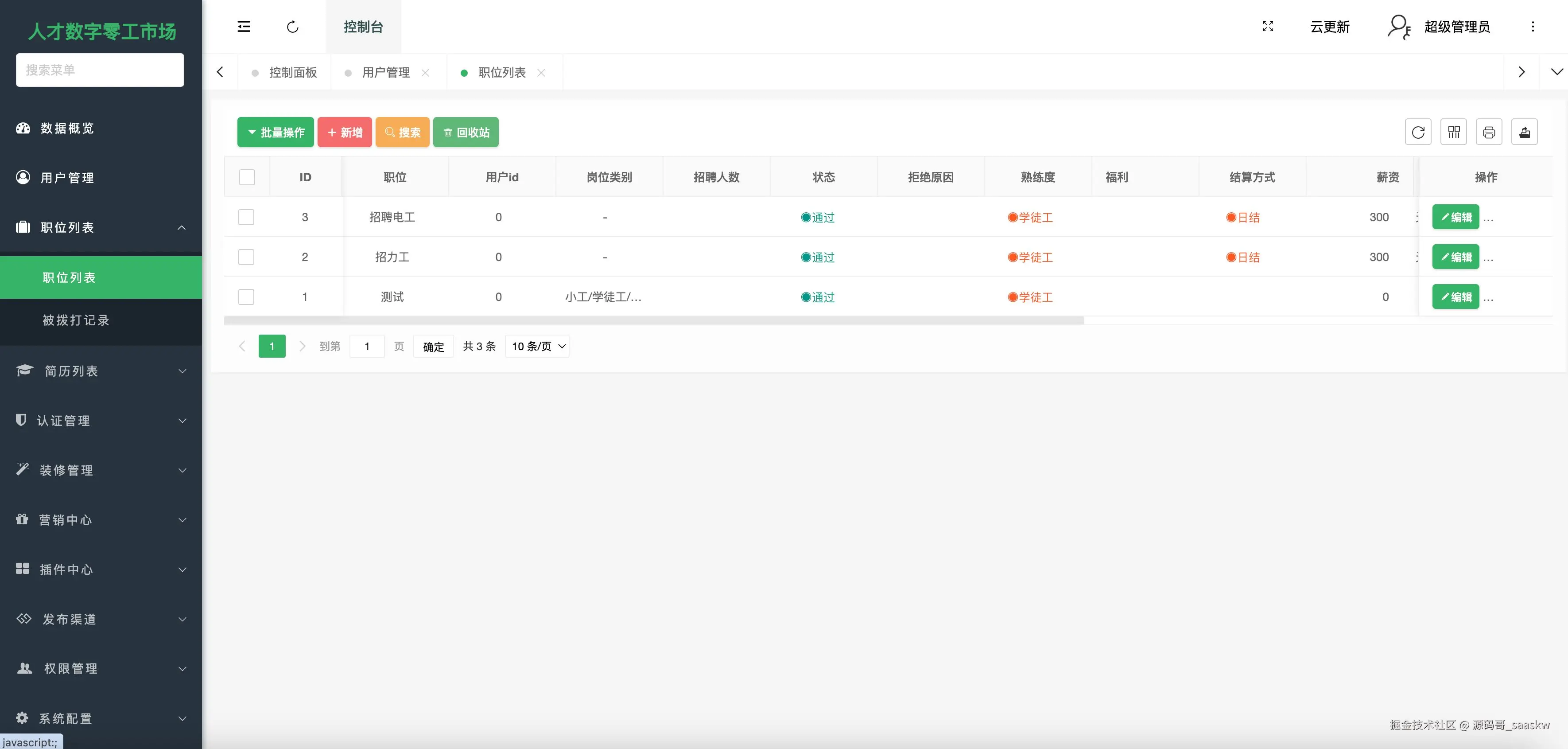The image size is (1568, 749).
Task: Click the export table icon
Action: 1524,132
